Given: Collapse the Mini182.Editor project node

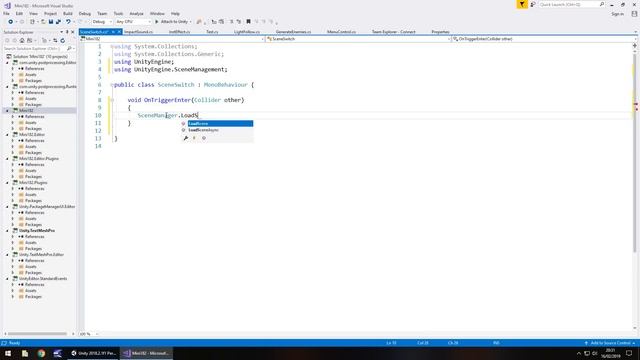Looking at the screenshot, I should pyautogui.click(x=7, y=135).
